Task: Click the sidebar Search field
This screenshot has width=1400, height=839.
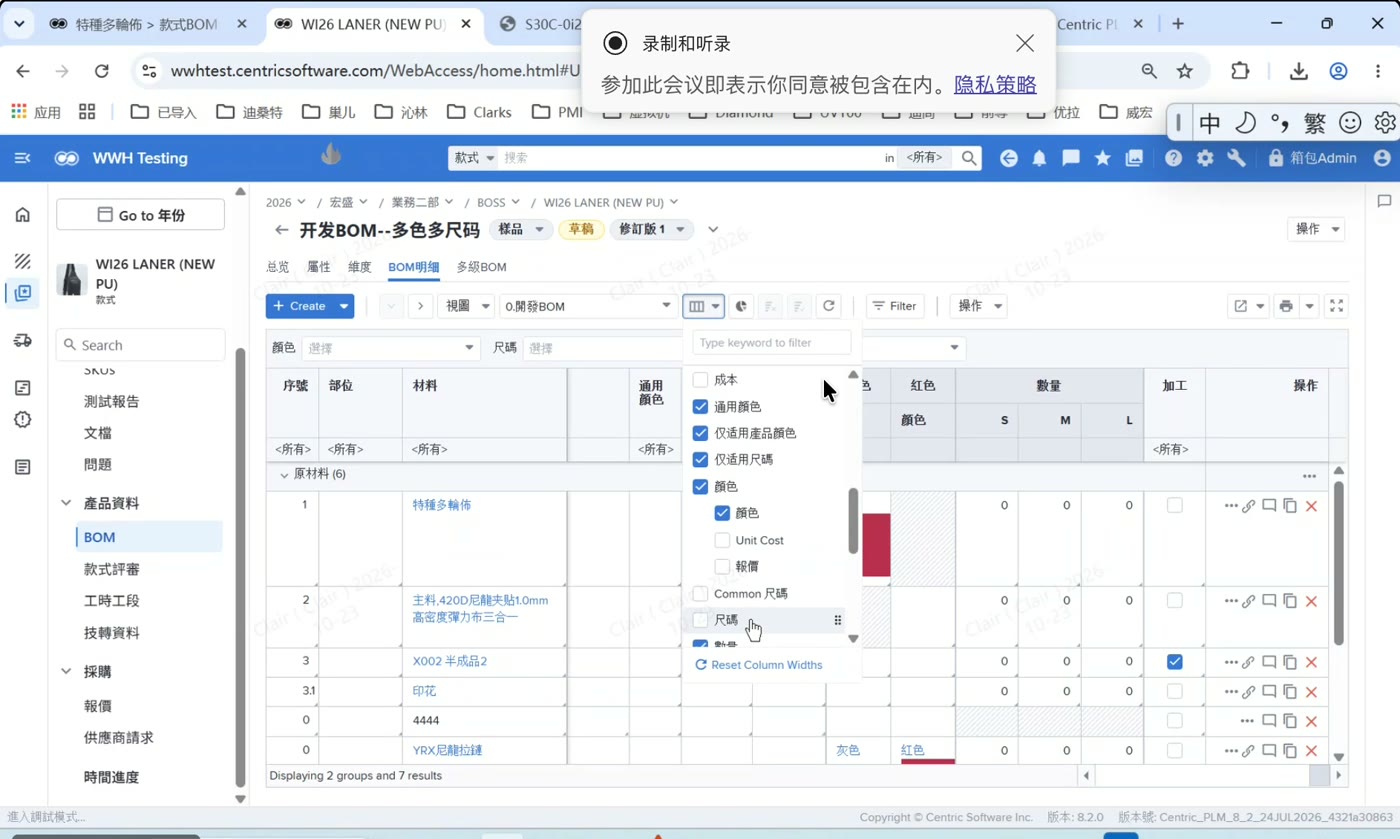Action: coord(140,345)
